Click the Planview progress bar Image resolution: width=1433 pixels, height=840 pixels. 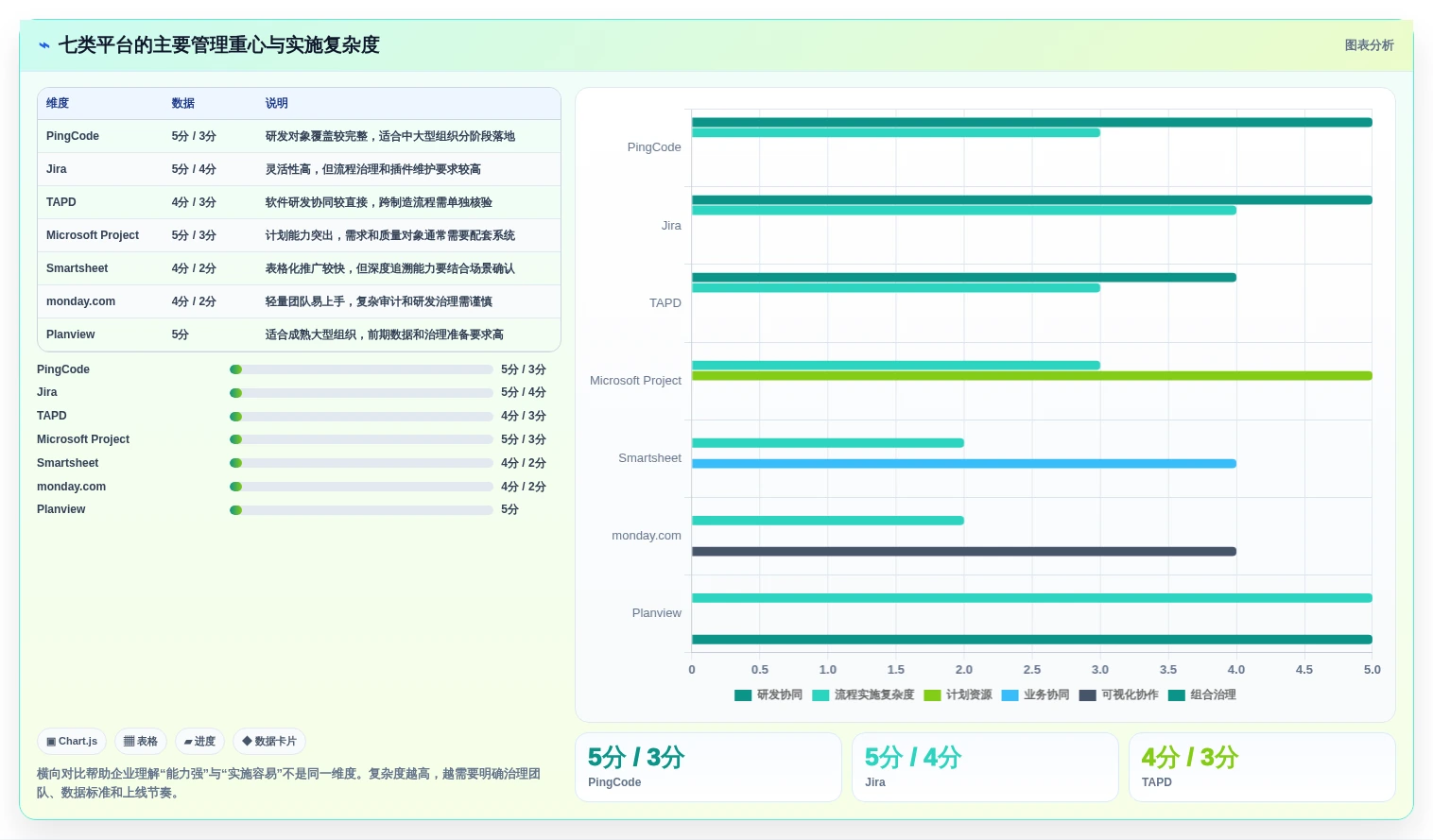tap(361, 510)
